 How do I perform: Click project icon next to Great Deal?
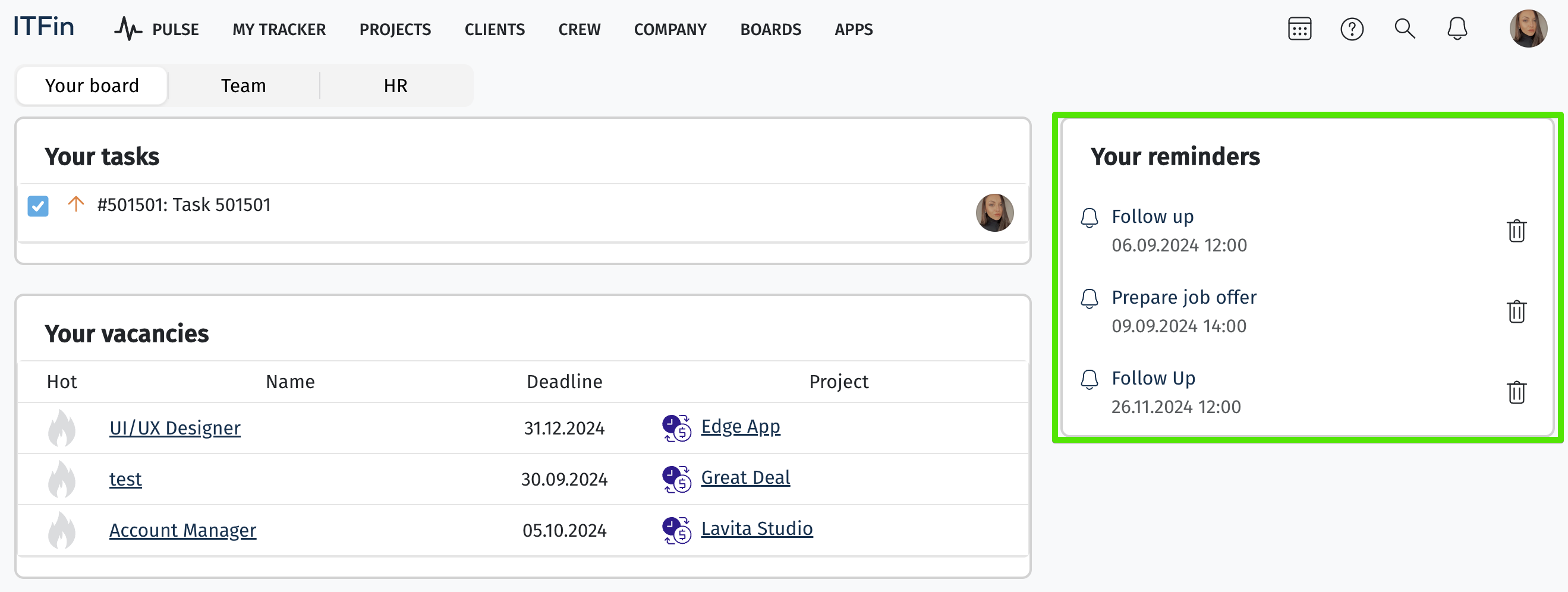(x=676, y=479)
